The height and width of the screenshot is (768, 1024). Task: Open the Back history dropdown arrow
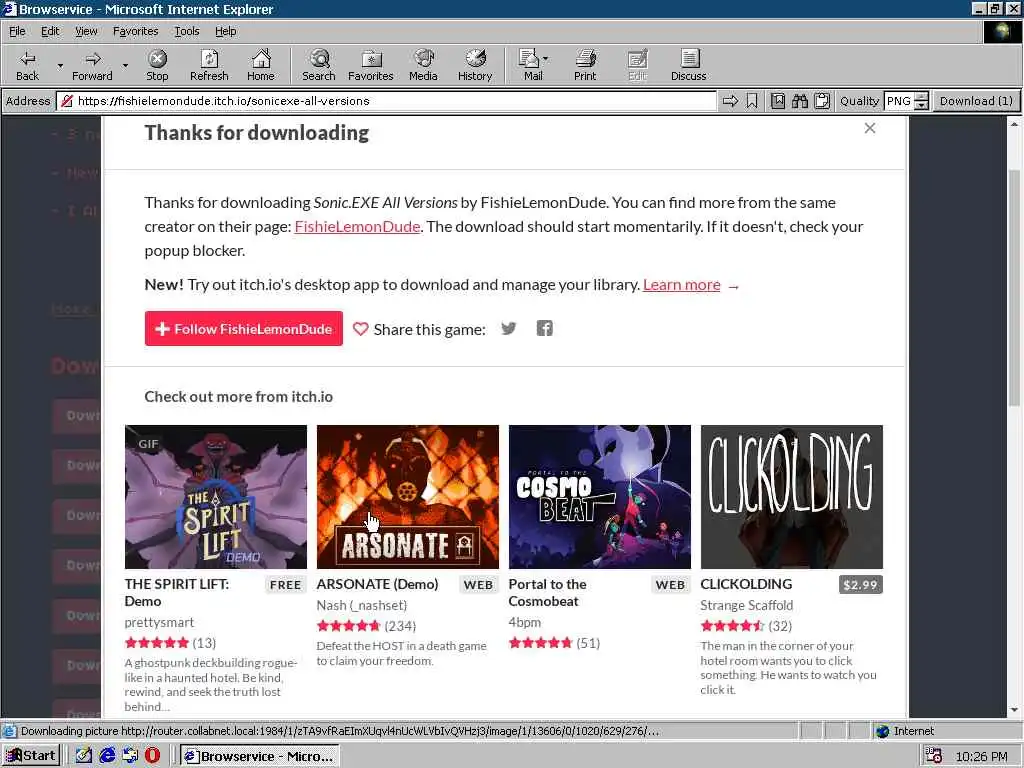tap(60, 66)
